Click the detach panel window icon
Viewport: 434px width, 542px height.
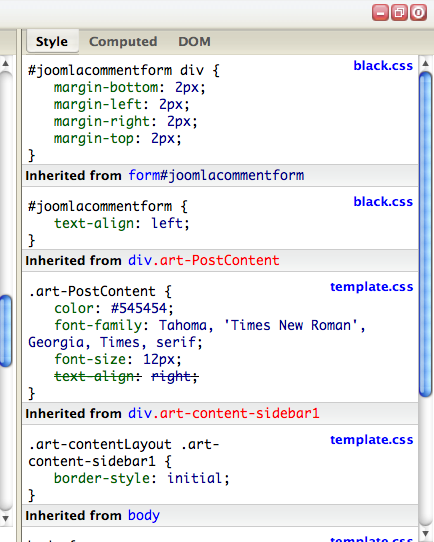[399, 13]
